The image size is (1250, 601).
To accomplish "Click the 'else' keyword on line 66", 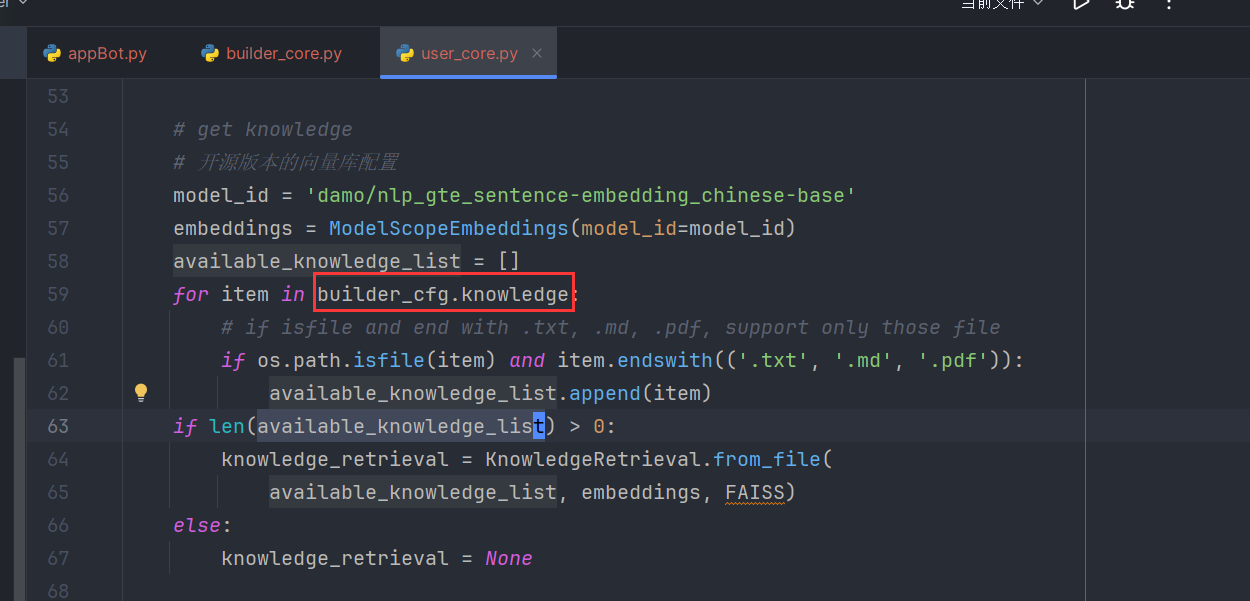I will coord(197,525).
